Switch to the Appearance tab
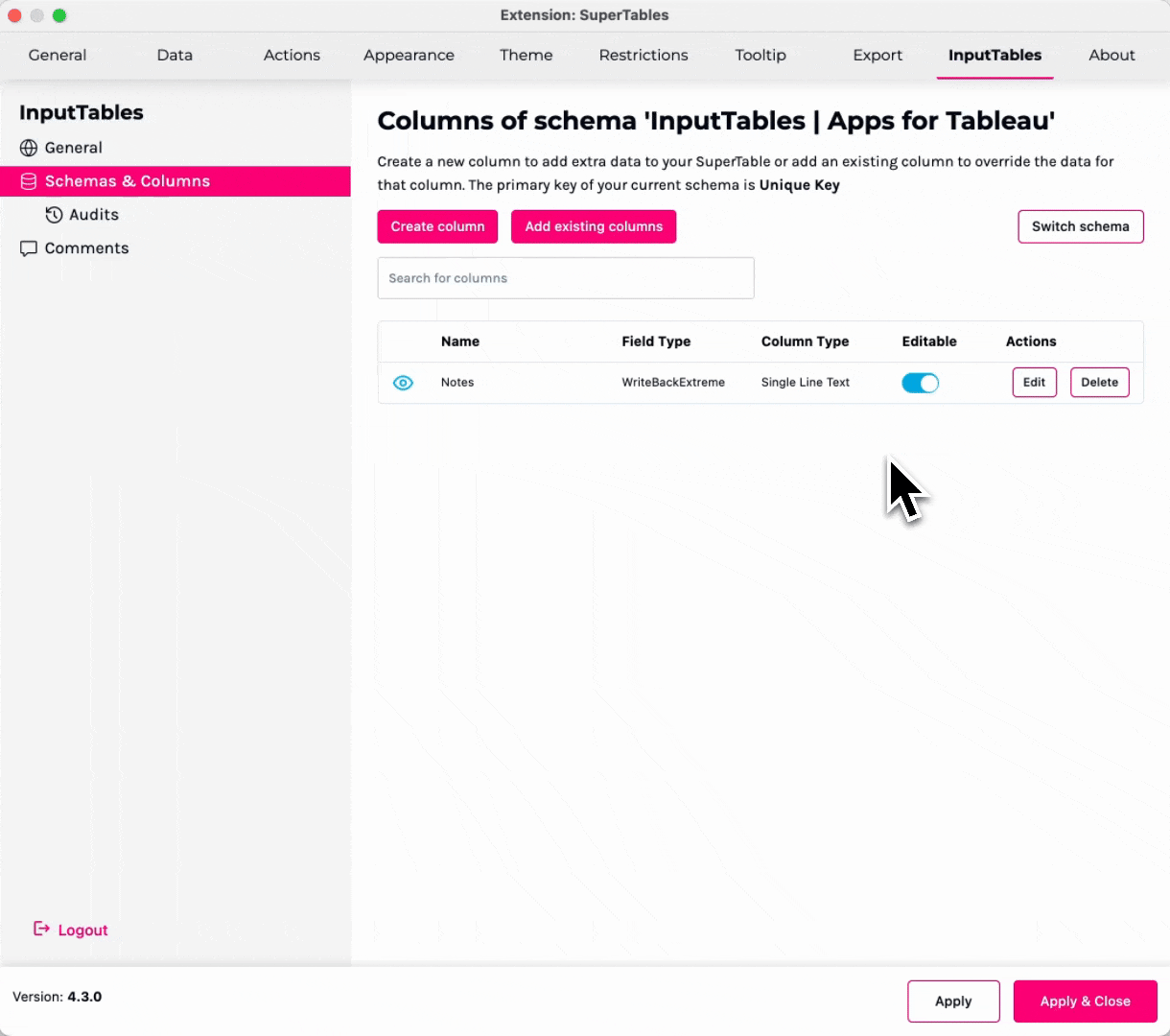Image resolution: width=1170 pixels, height=1036 pixels. click(409, 56)
